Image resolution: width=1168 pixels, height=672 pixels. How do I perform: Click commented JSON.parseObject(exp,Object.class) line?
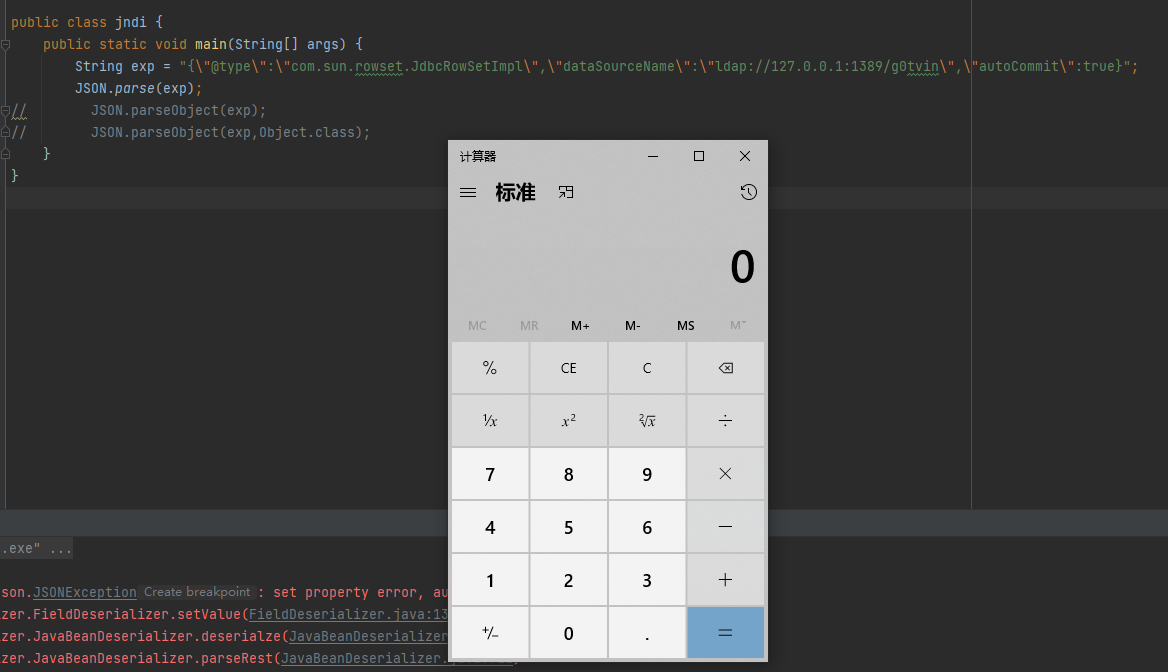point(230,133)
